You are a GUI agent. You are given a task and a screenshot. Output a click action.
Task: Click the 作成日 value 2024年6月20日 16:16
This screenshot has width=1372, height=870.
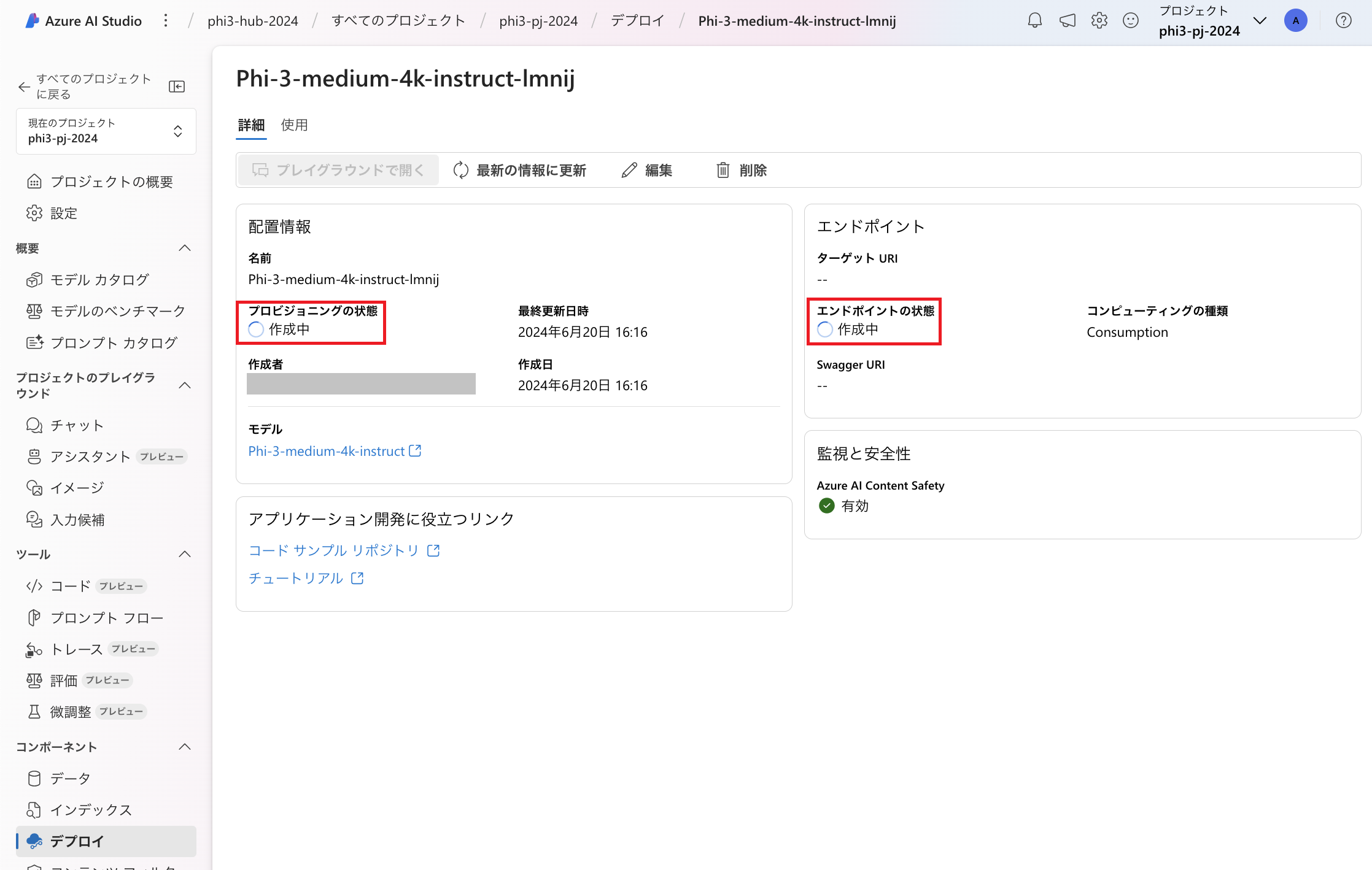(x=583, y=385)
